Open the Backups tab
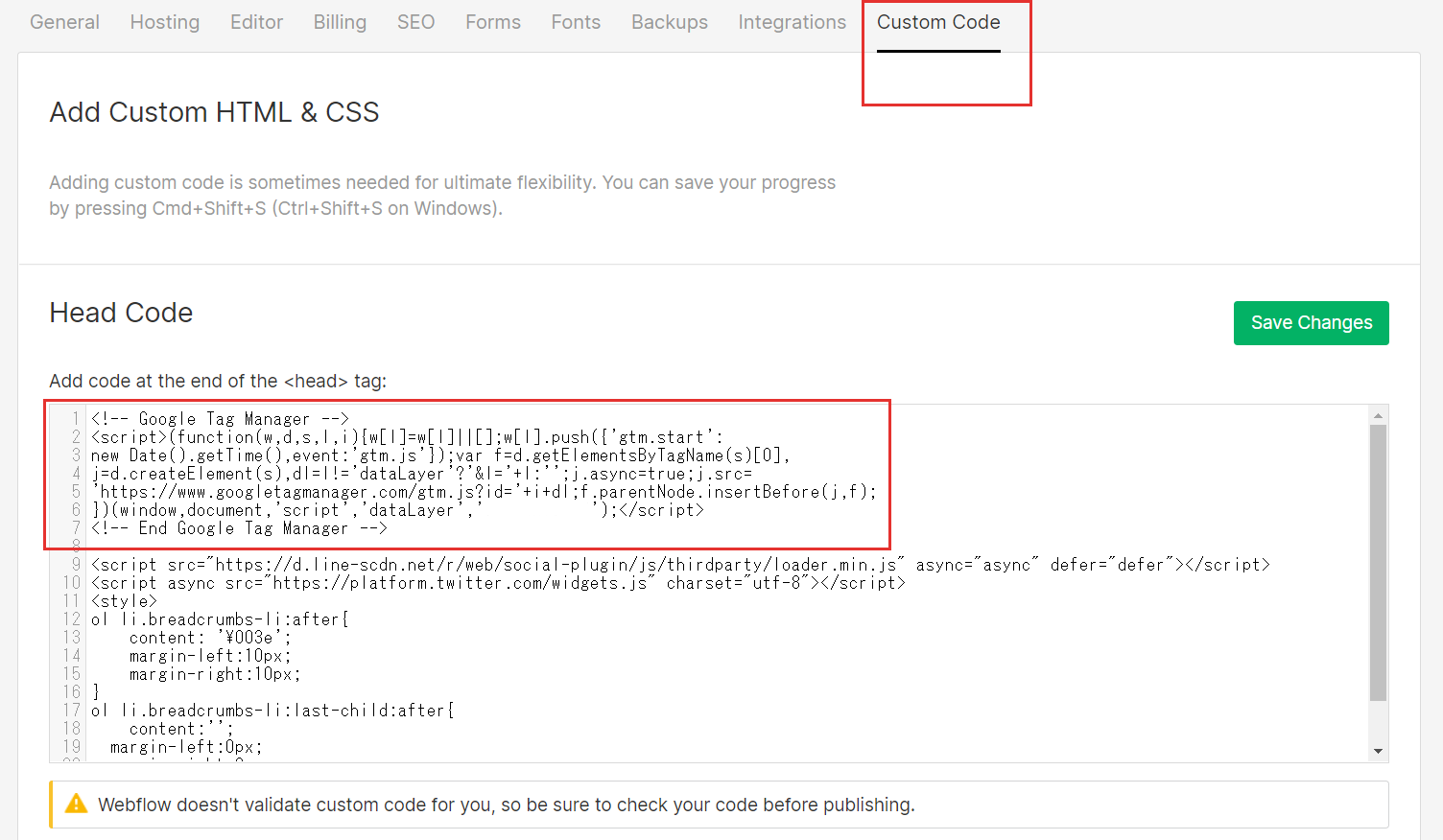Screen dimensions: 1443x840 tap(670, 22)
